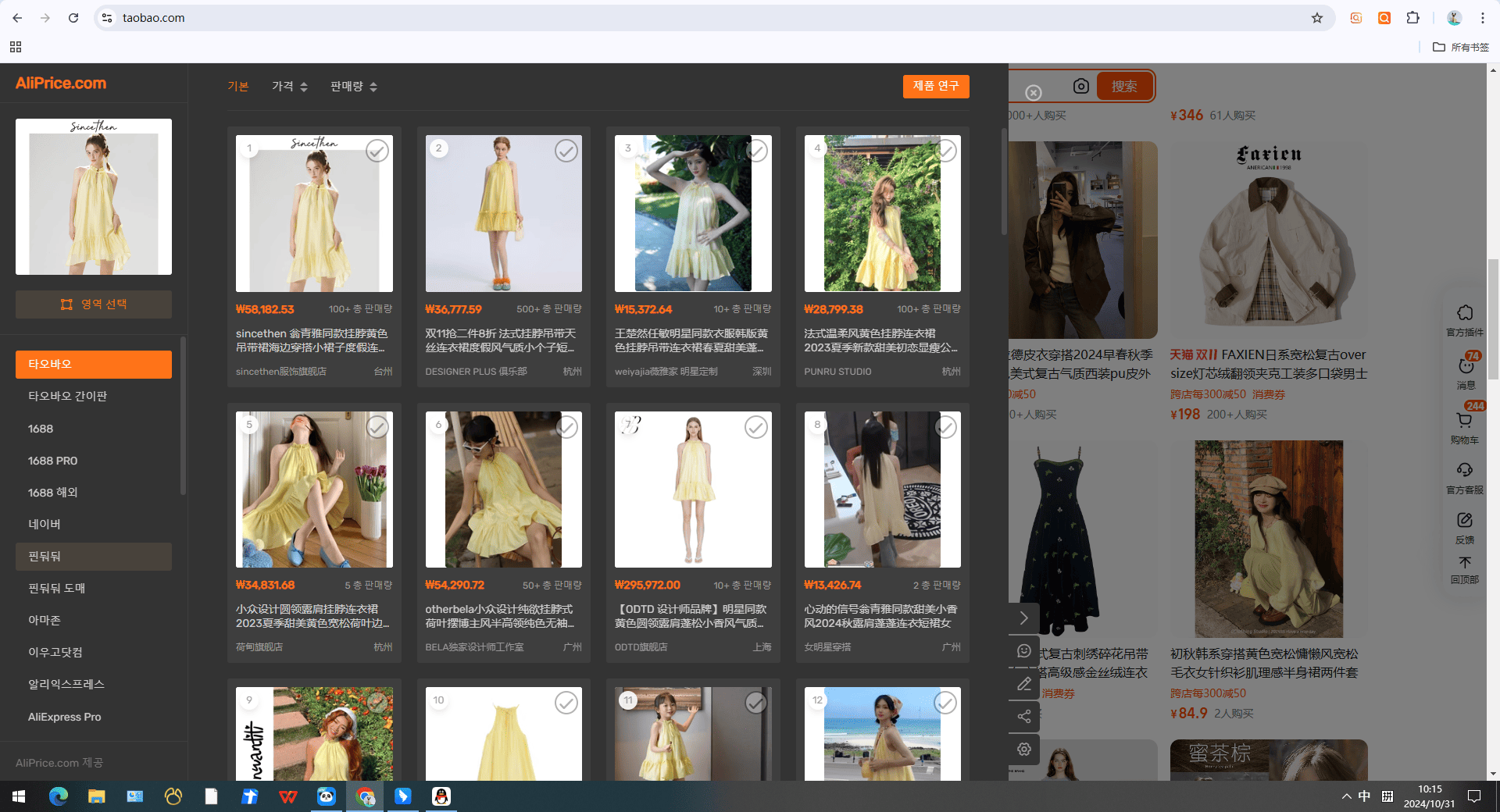This screenshot has width=1500, height=812.
Task: Select the checkmark on product 7
Action: 755,427
